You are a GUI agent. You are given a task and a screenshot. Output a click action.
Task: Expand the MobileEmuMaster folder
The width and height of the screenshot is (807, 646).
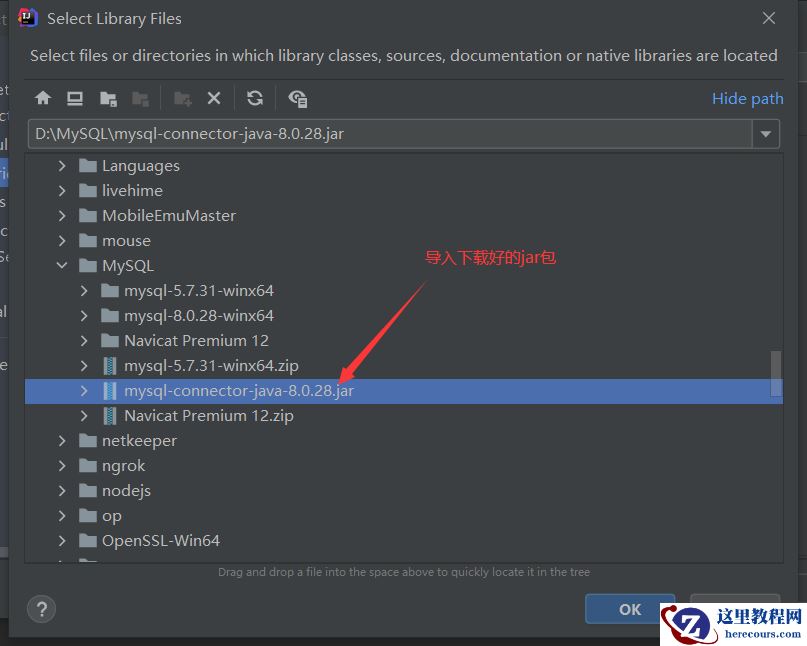pyautogui.click(x=62, y=216)
